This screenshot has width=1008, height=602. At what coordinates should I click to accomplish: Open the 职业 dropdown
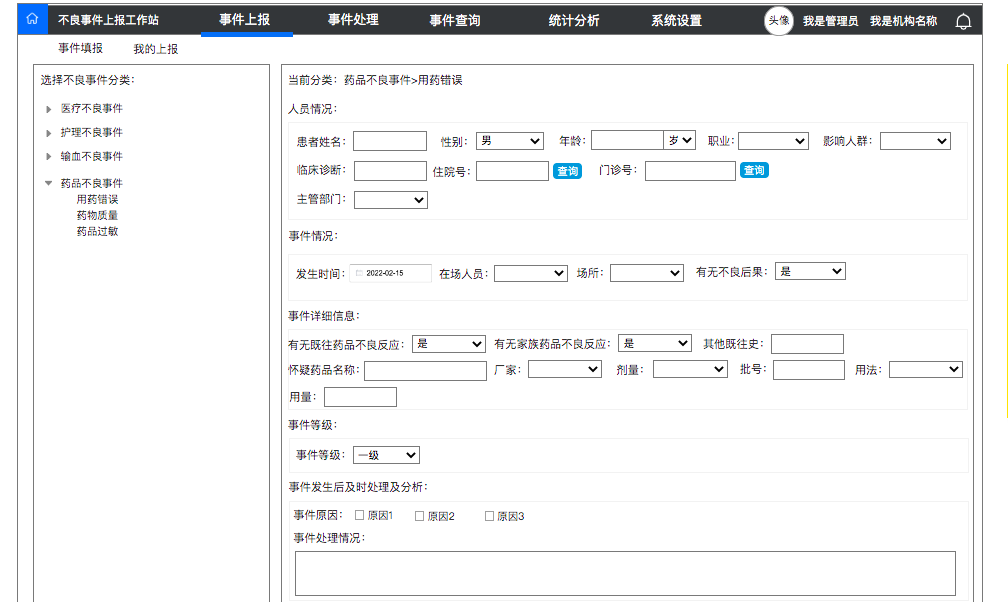click(773, 141)
